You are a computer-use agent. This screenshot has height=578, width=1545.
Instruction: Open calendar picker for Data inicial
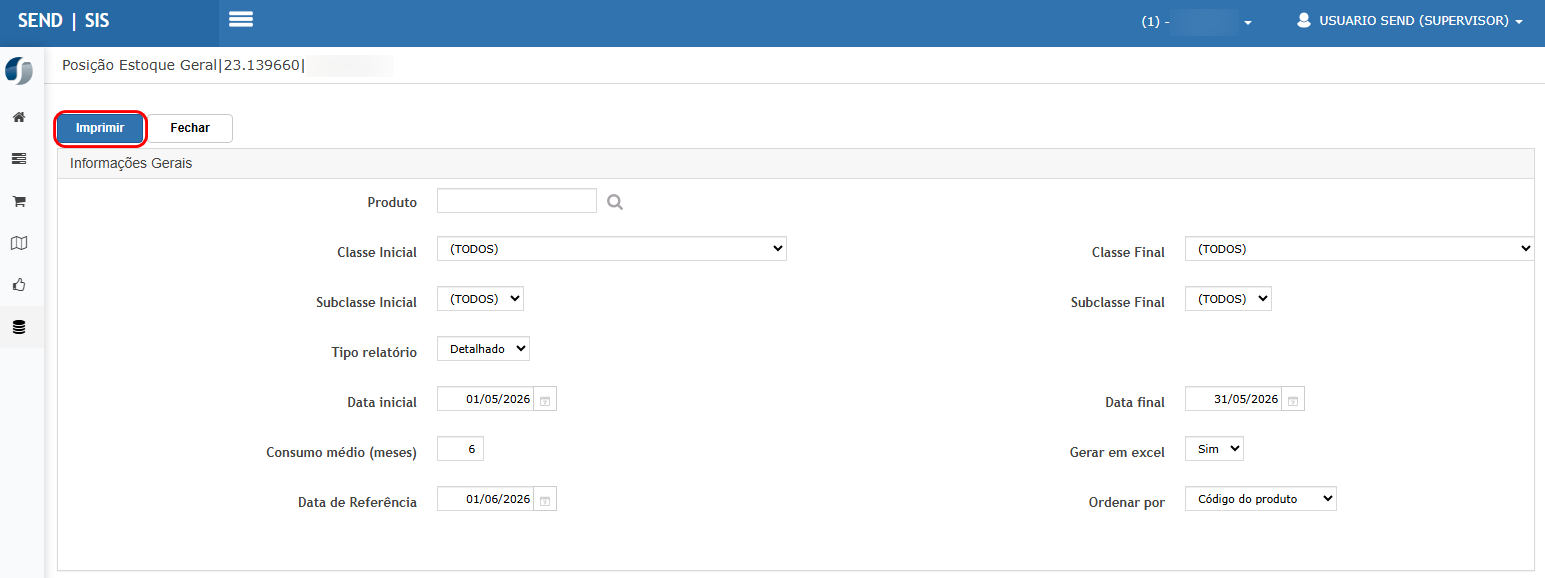(545, 400)
